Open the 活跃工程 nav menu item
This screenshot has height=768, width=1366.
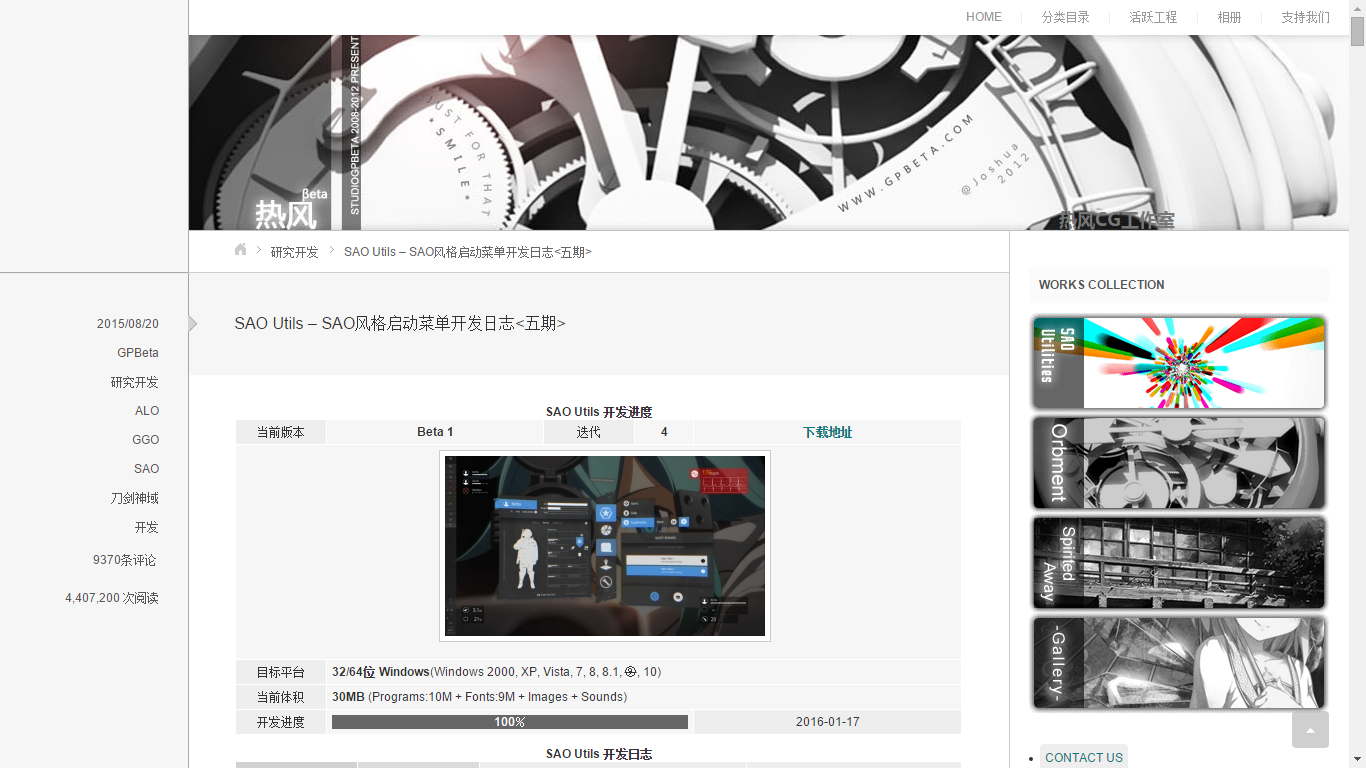(x=1153, y=17)
